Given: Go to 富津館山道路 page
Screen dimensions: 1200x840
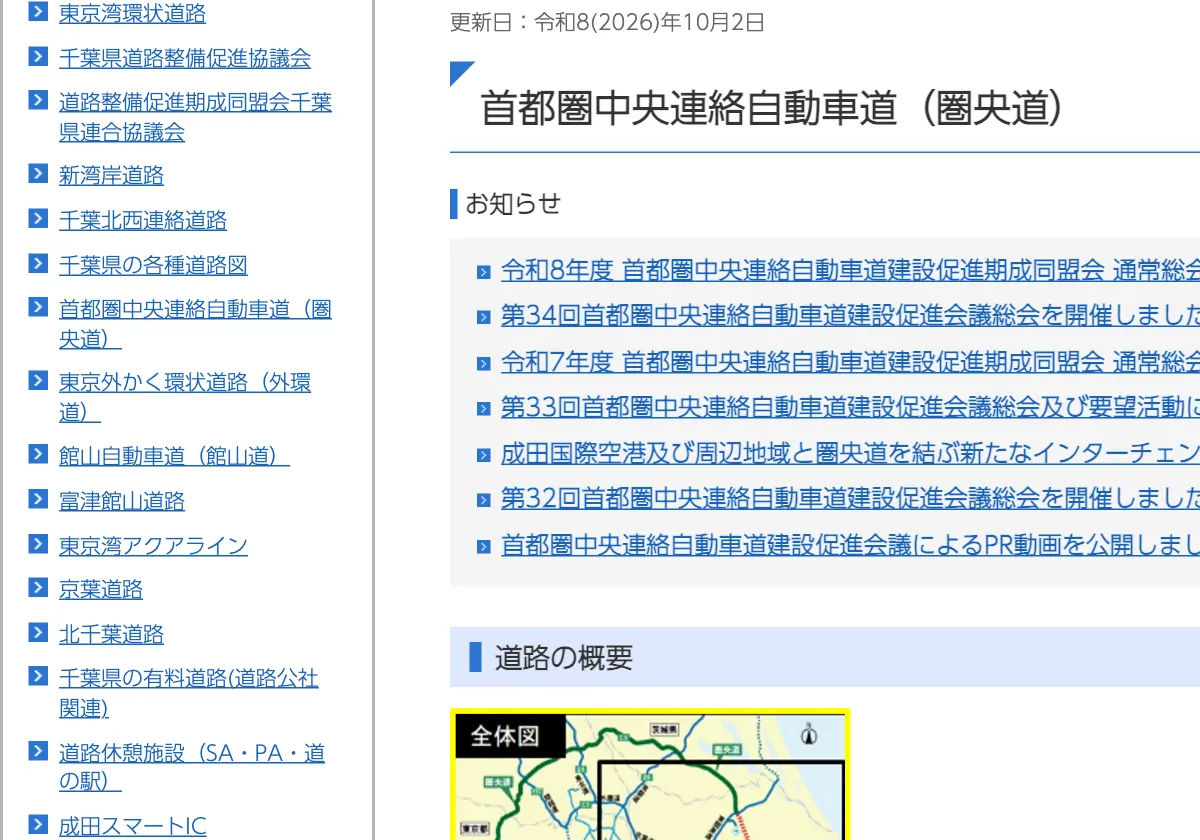Looking at the screenshot, I should (122, 501).
